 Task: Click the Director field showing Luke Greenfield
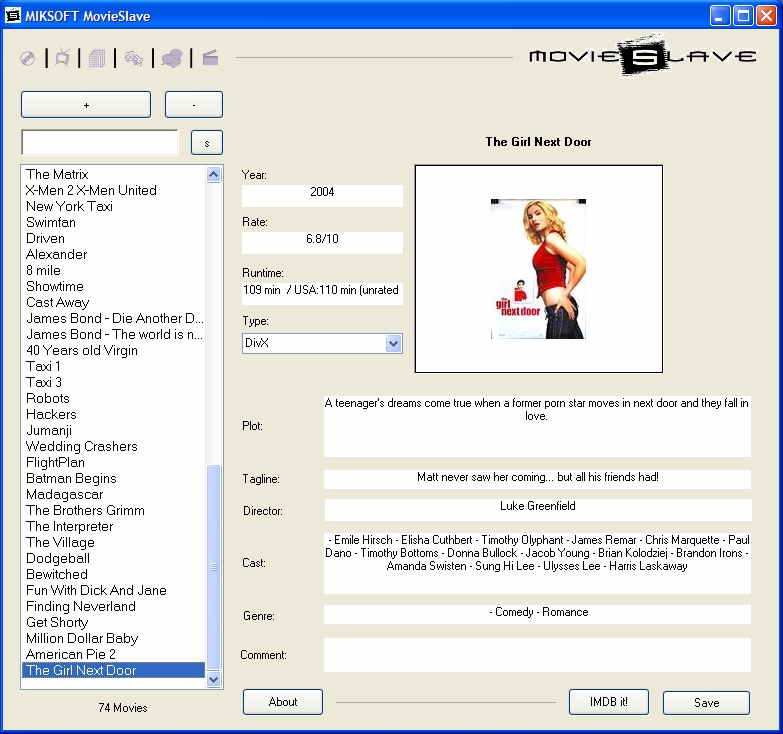538,509
